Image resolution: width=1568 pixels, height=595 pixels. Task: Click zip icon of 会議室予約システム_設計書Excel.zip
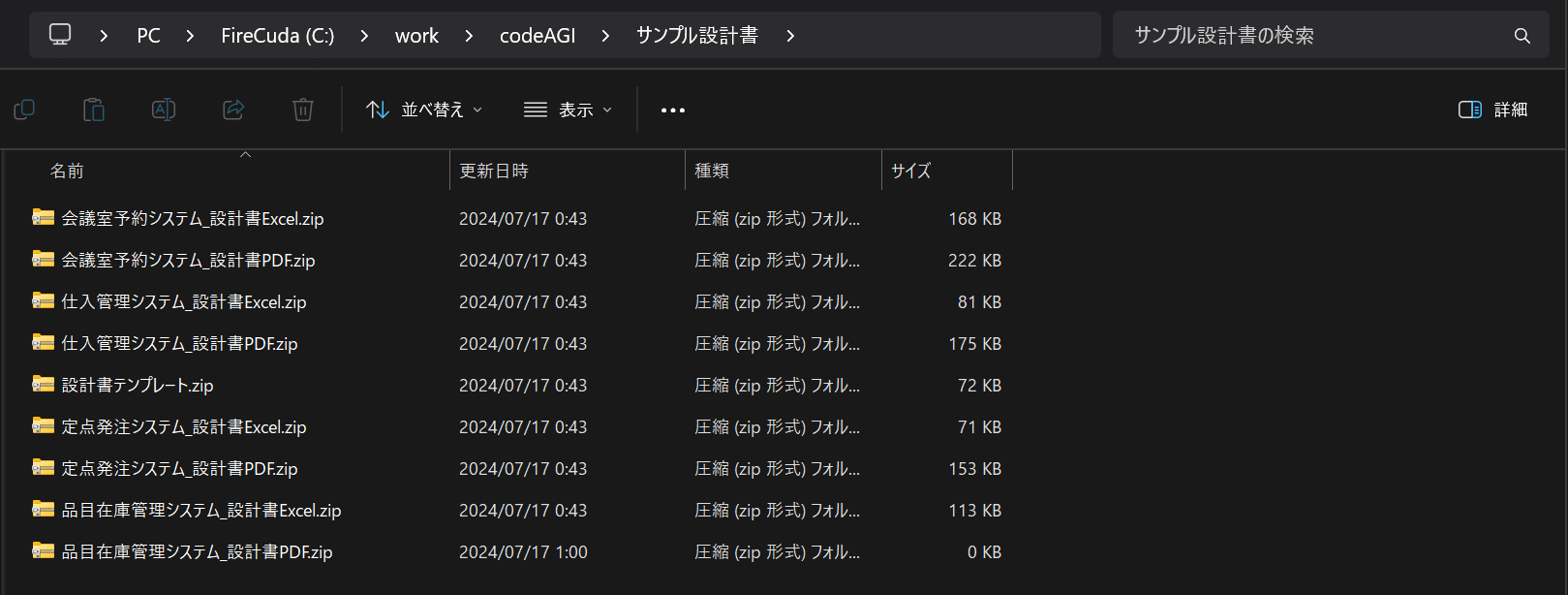pyautogui.click(x=43, y=217)
